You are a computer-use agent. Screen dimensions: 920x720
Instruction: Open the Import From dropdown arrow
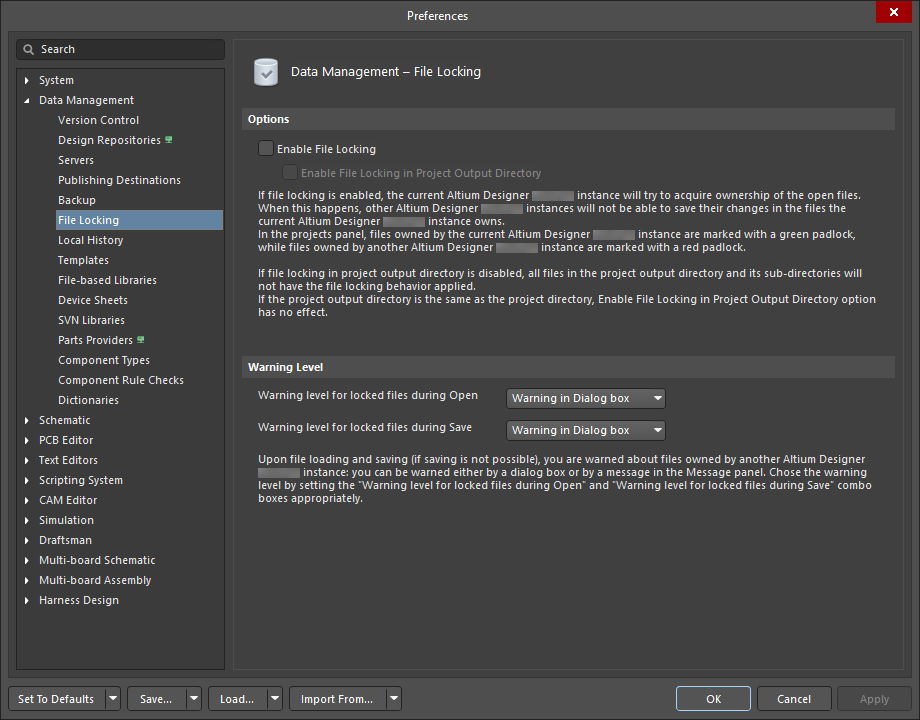click(394, 699)
